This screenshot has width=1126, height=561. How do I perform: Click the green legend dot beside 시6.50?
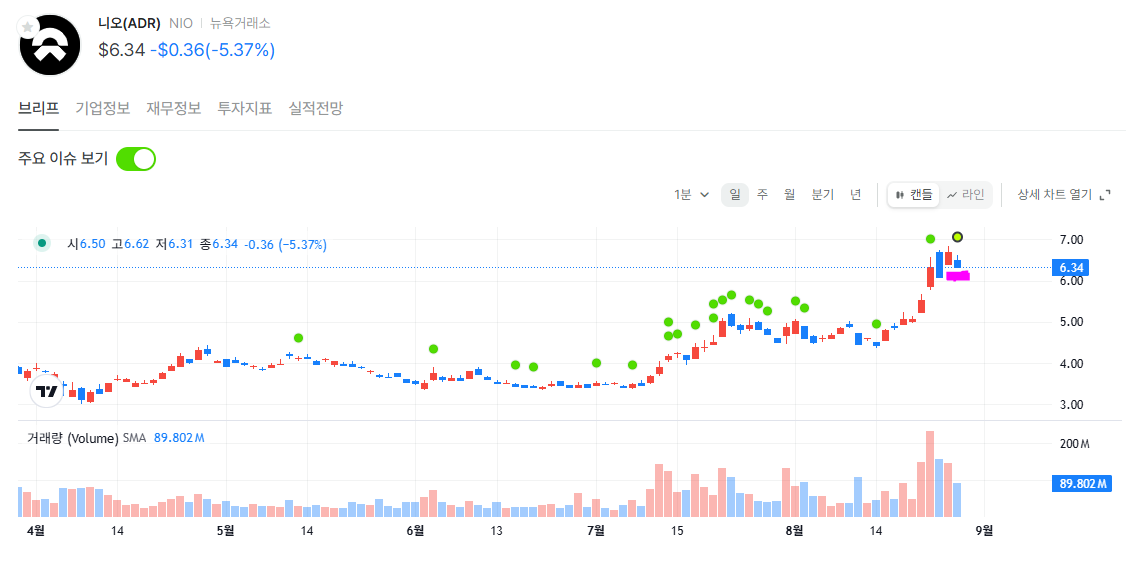pyautogui.click(x=42, y=244)
